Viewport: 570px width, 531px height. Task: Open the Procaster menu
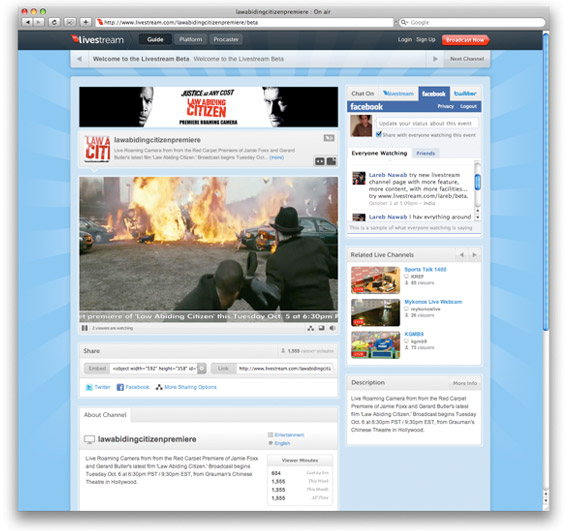coord(226,39)
